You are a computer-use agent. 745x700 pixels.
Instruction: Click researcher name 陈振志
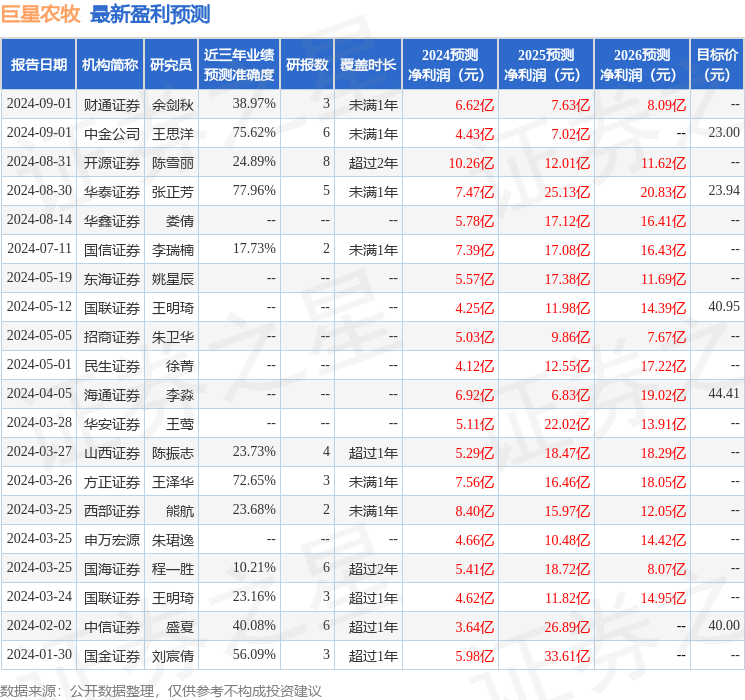173,453
